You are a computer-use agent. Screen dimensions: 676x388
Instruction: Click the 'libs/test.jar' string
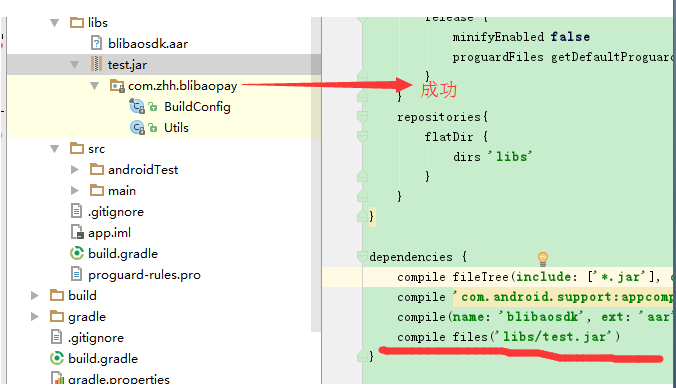tap(554, 336)
